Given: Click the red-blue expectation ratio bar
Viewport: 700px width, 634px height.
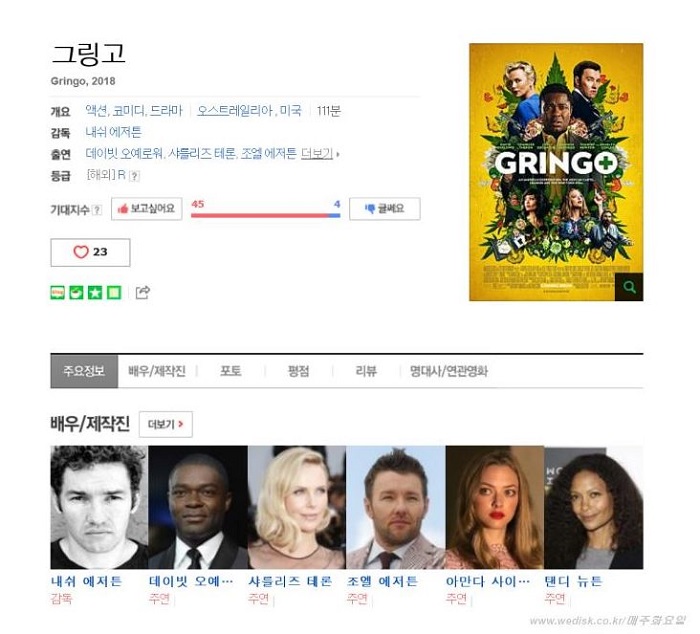Looking at the screenshot, I should pyautogui.click(x=266, y=215).
